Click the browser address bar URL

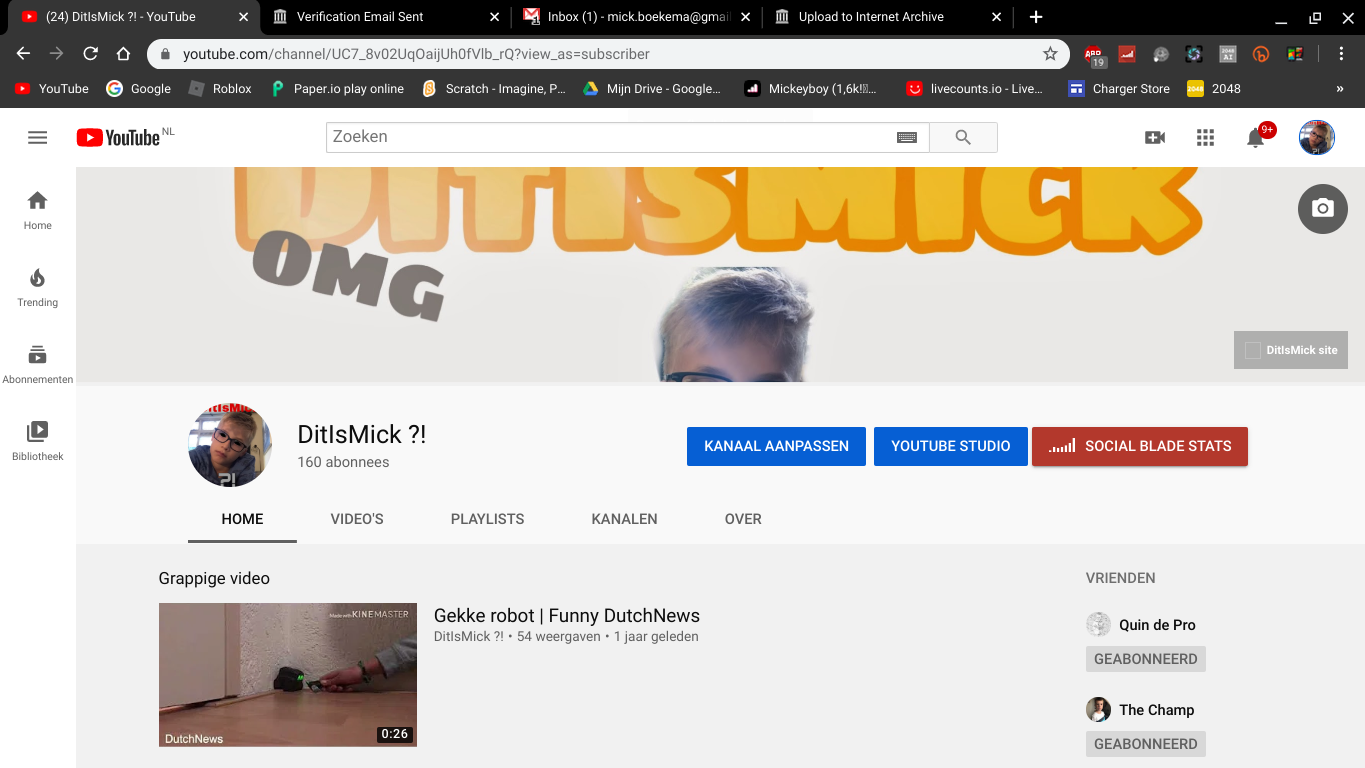tap(416, 54)
